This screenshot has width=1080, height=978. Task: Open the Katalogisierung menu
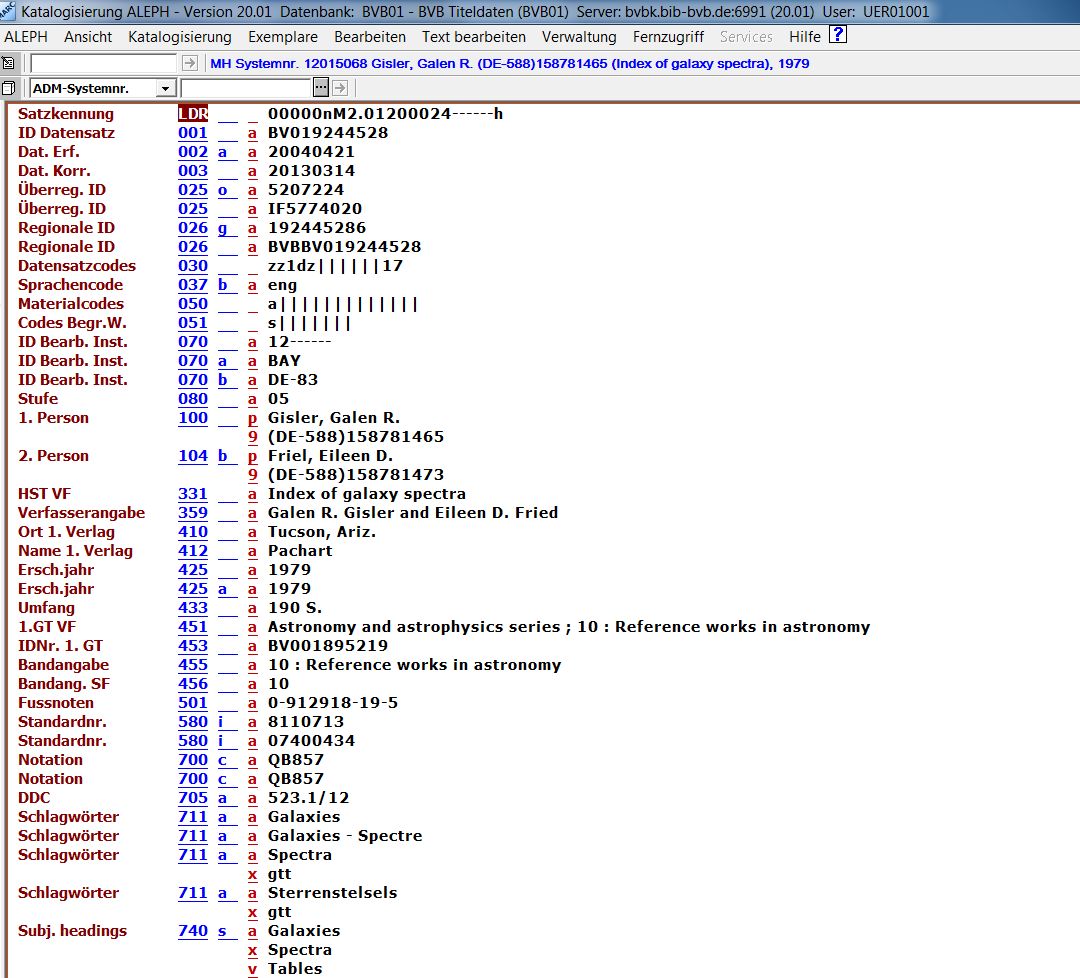[179, 37]
